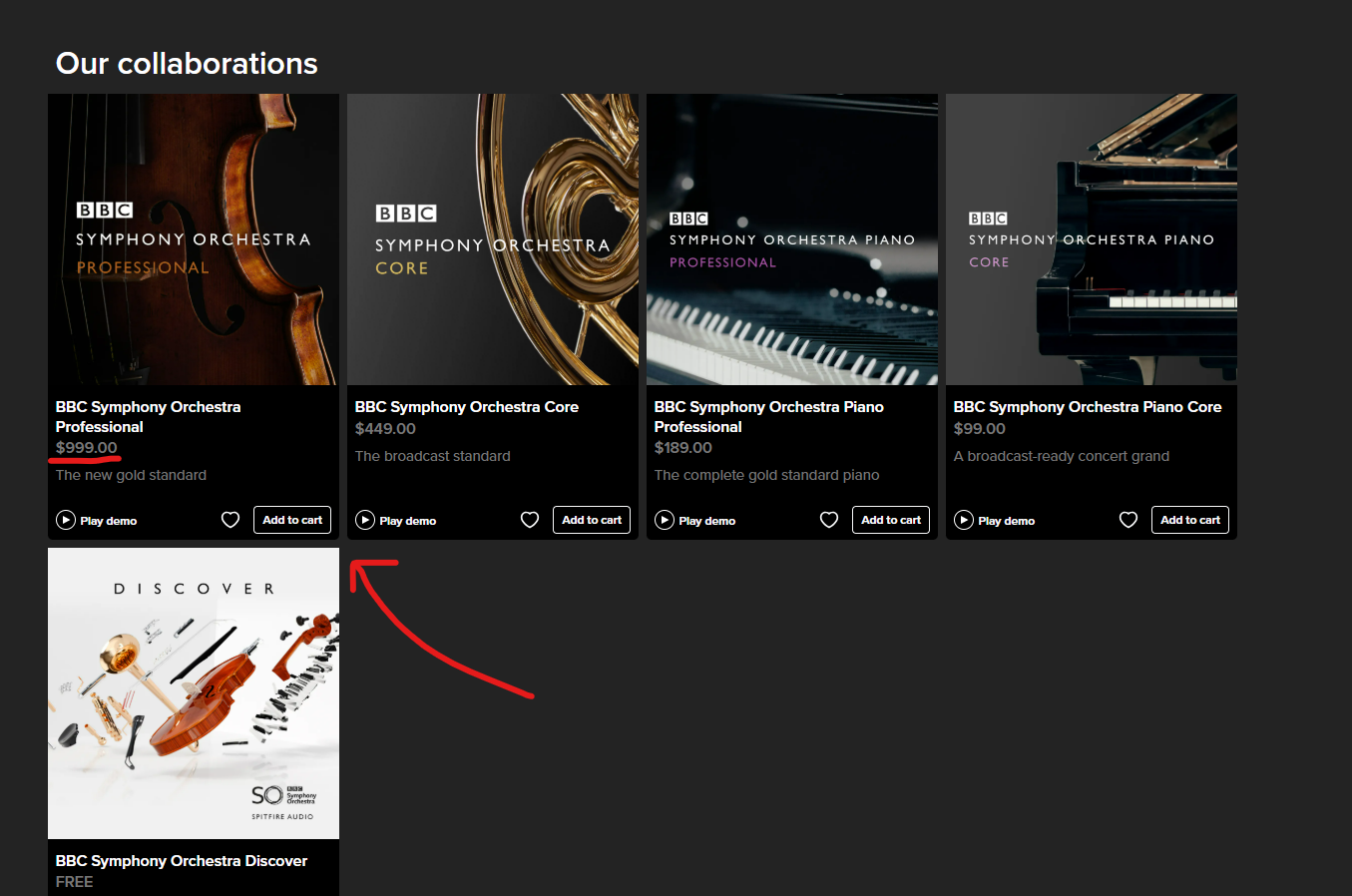The height and width of the screenshot is (896, 1352).
Task: Click the 'Our collaborations' heading
Action: point(187,64)
